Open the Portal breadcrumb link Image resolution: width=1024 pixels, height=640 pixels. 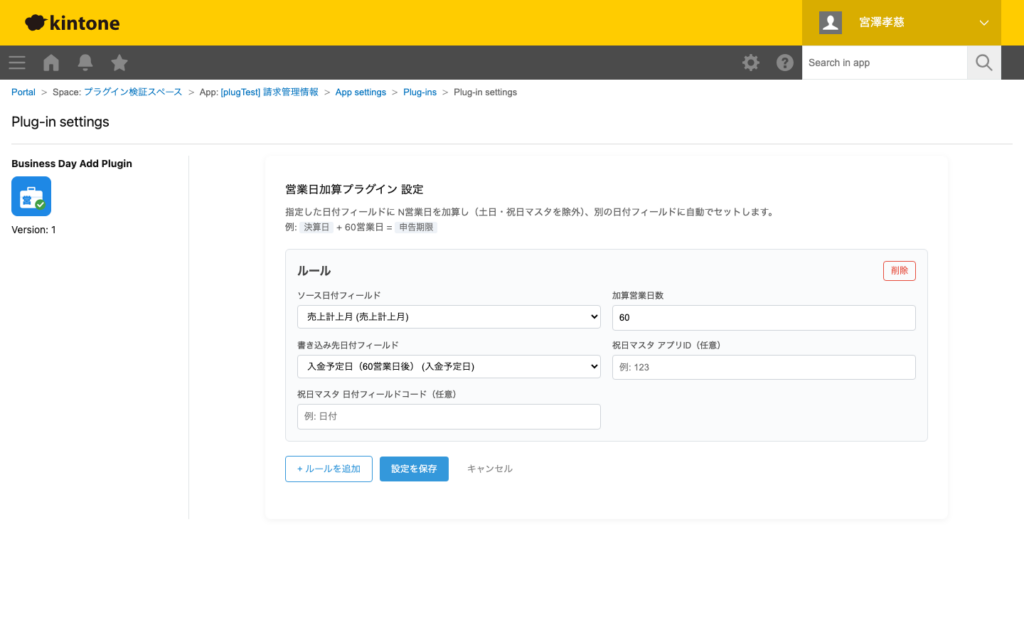coord(22,91)
